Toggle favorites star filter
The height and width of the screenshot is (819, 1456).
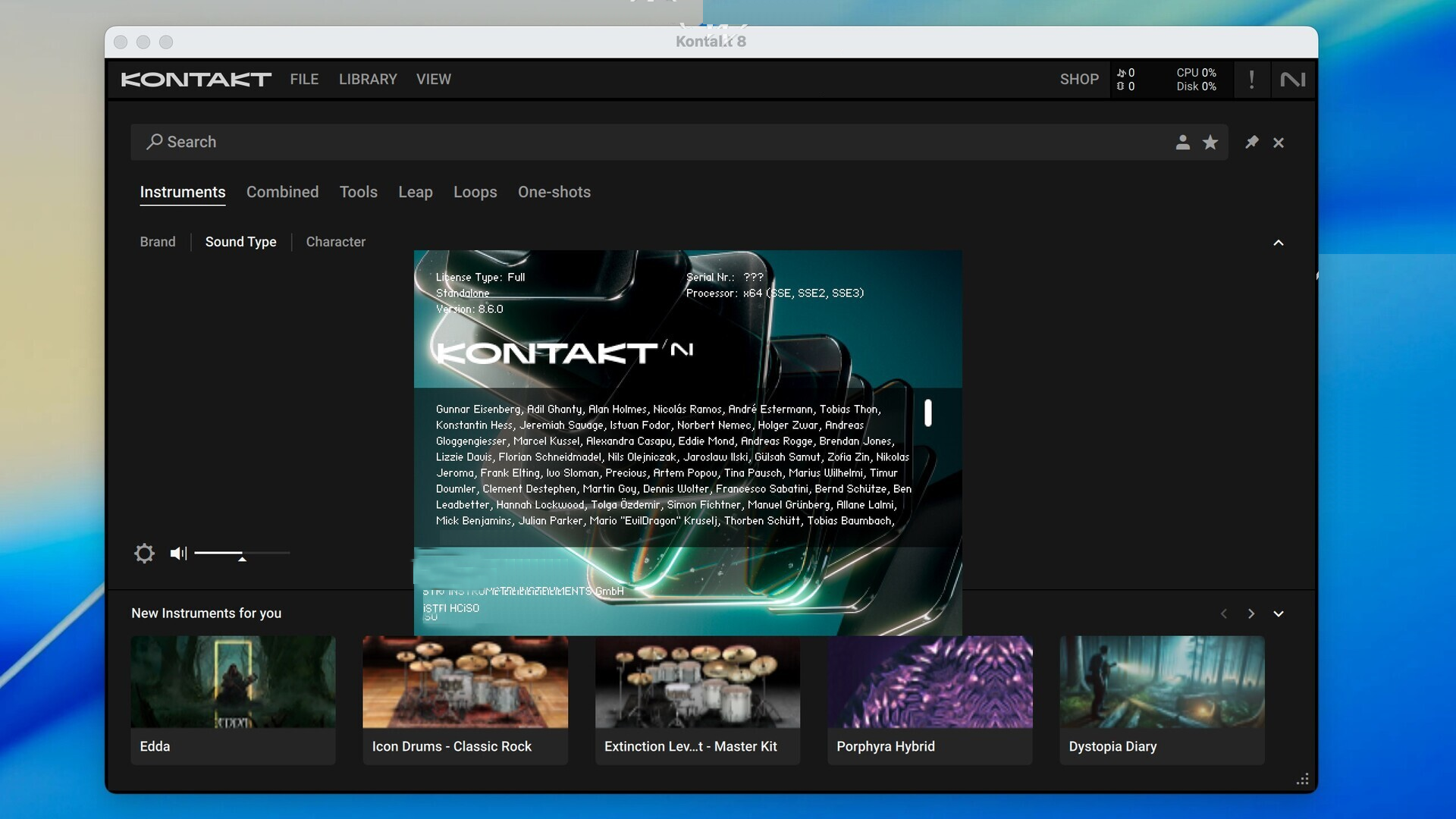tap(1210, 142)
